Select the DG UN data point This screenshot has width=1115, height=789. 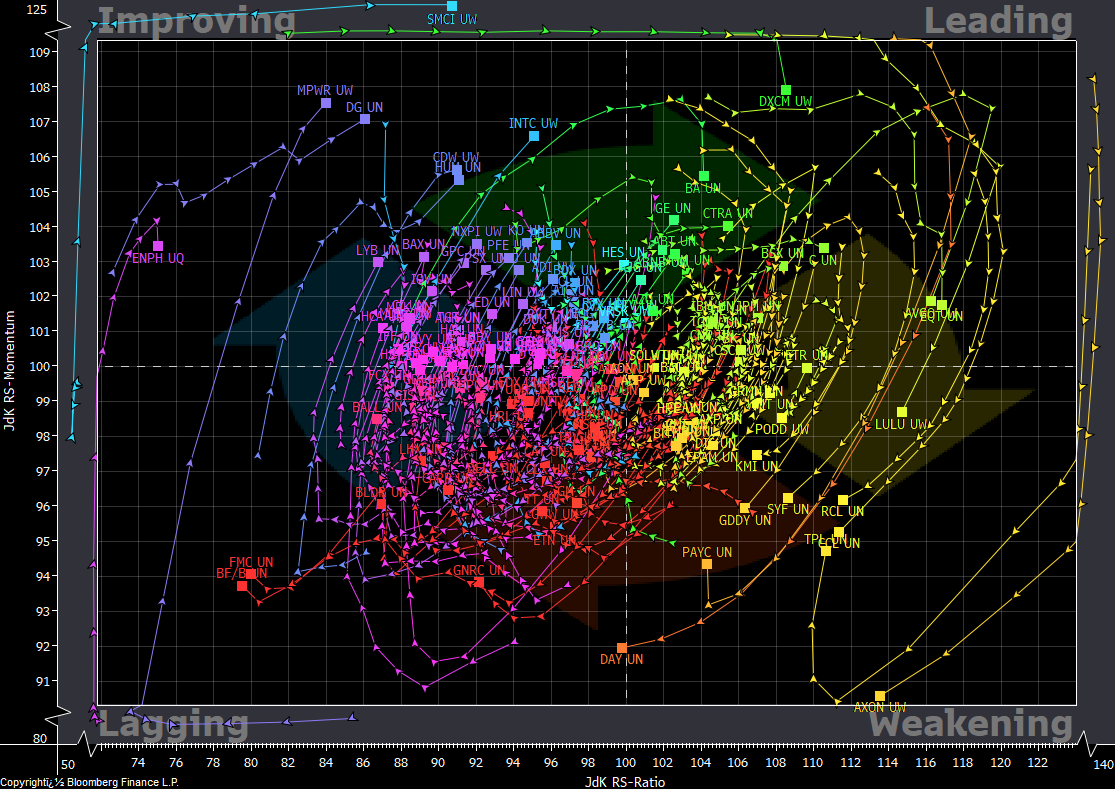pyautogui.click(x=365, y=119)
